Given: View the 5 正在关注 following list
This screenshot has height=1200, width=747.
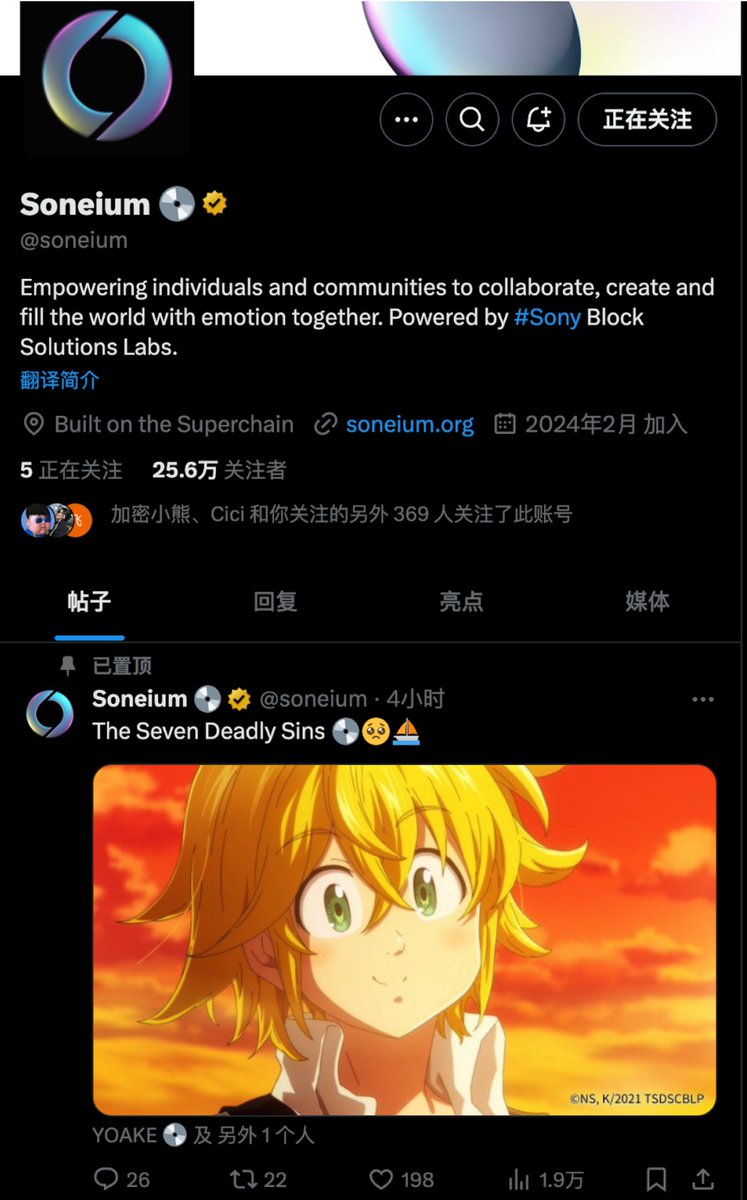Looking at the screenshot, I should coord(71,470).
